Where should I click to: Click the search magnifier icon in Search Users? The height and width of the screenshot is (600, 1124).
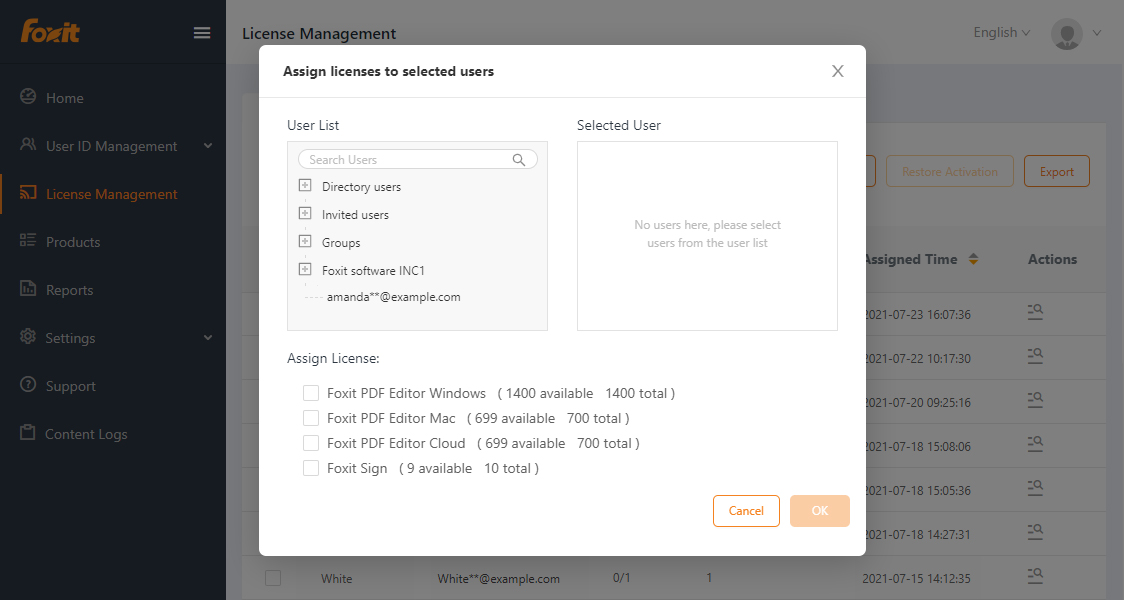[519, 160]
